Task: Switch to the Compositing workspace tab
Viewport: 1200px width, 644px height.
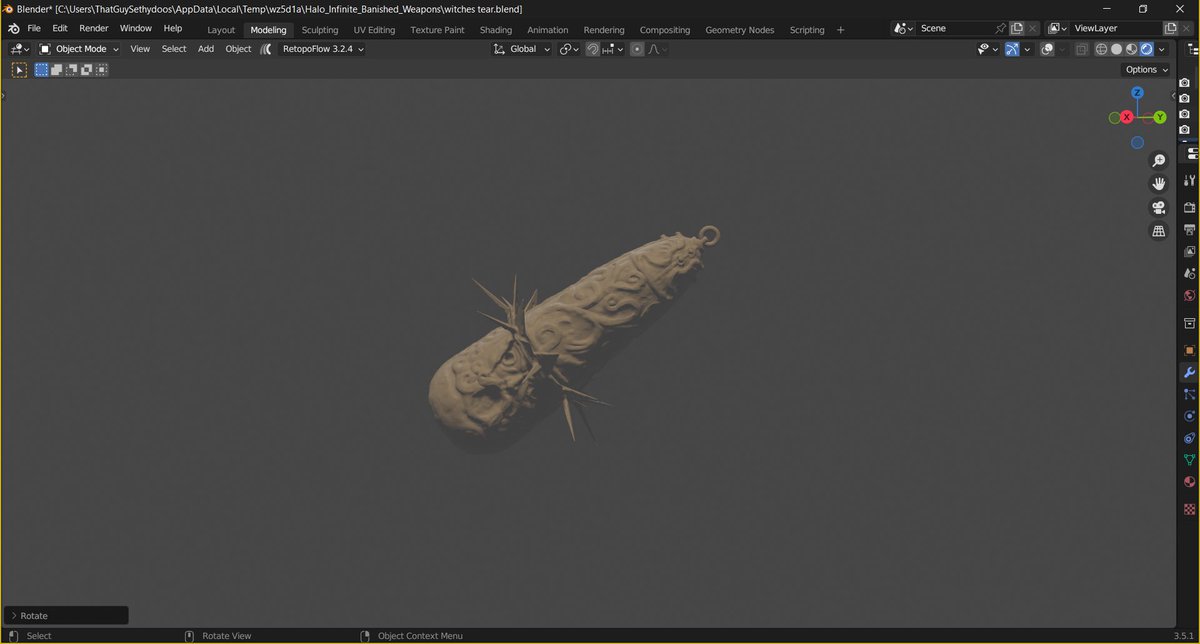Action: [665, 30]
